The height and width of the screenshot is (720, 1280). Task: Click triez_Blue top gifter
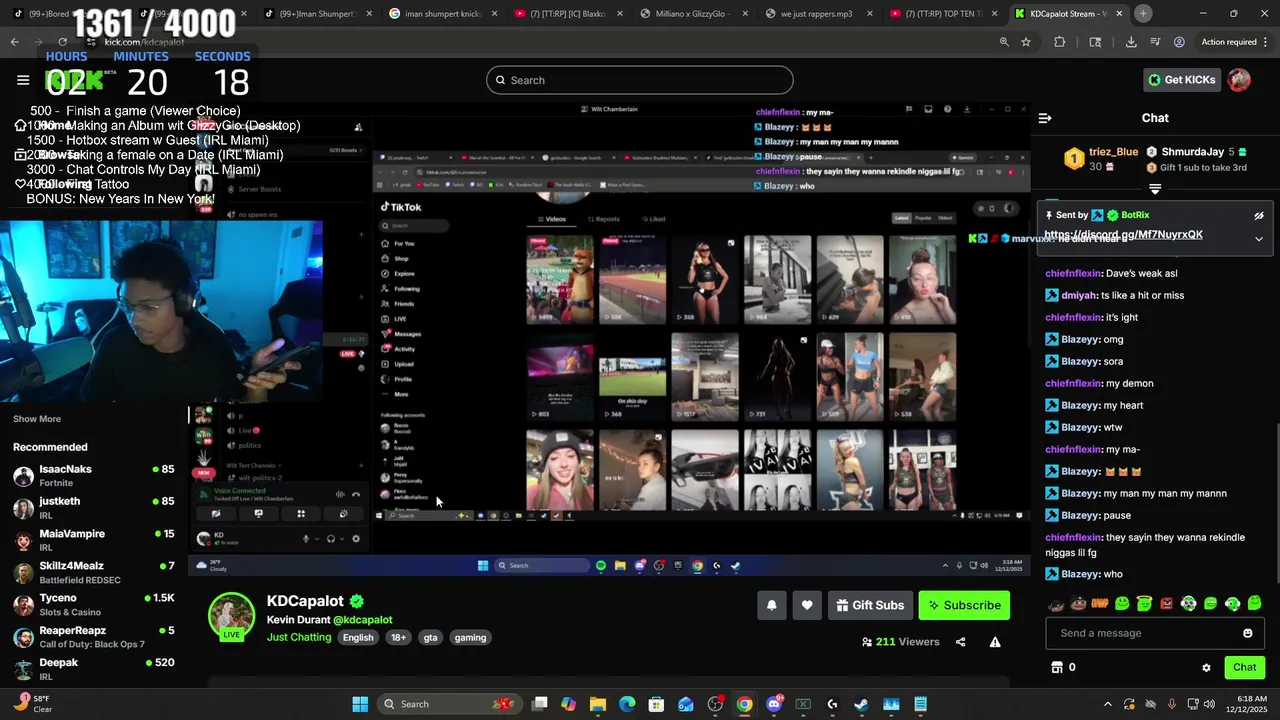1113,152
